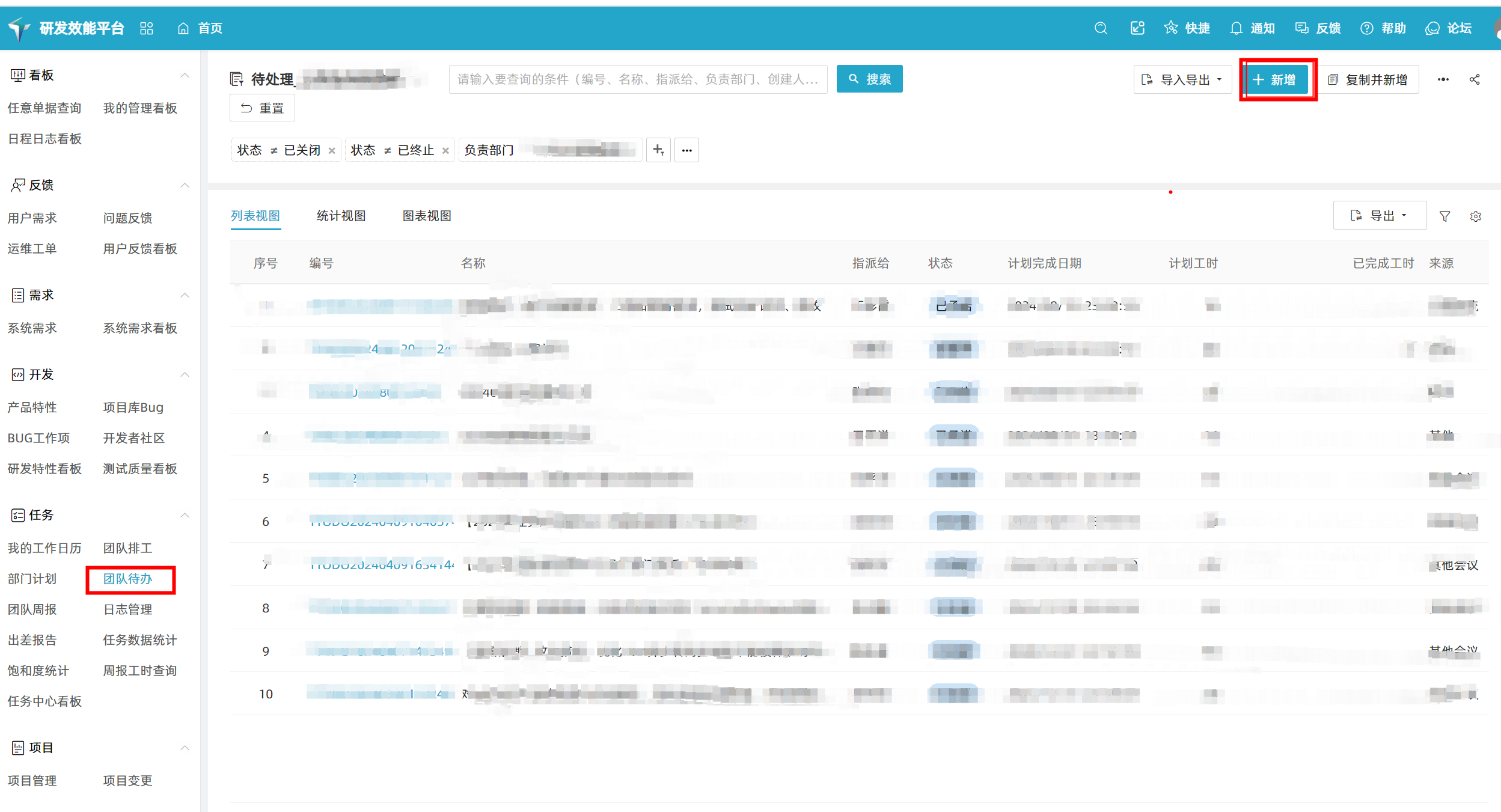Switch to 统计视图 tab
This screenshot has height=812, width=1501.
coord(341,216)
